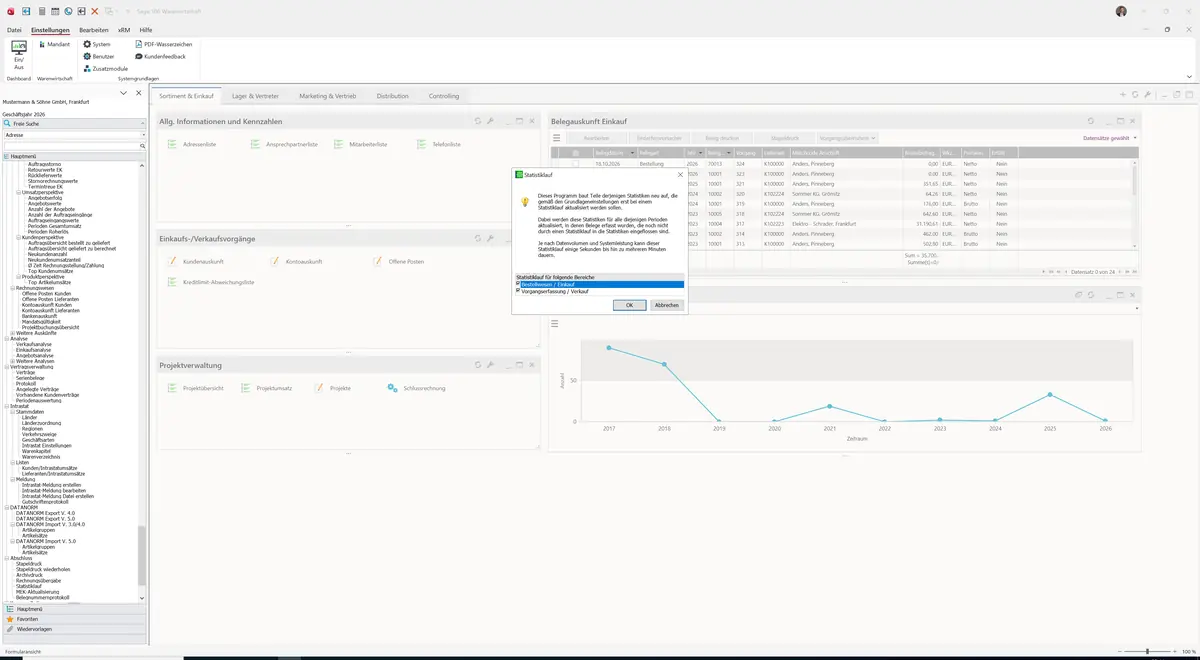The width and height of the screenshot is (1200, 660).
Task: Open the Wiedervorlagen section in the sidebar
Action: click(75, 629)
